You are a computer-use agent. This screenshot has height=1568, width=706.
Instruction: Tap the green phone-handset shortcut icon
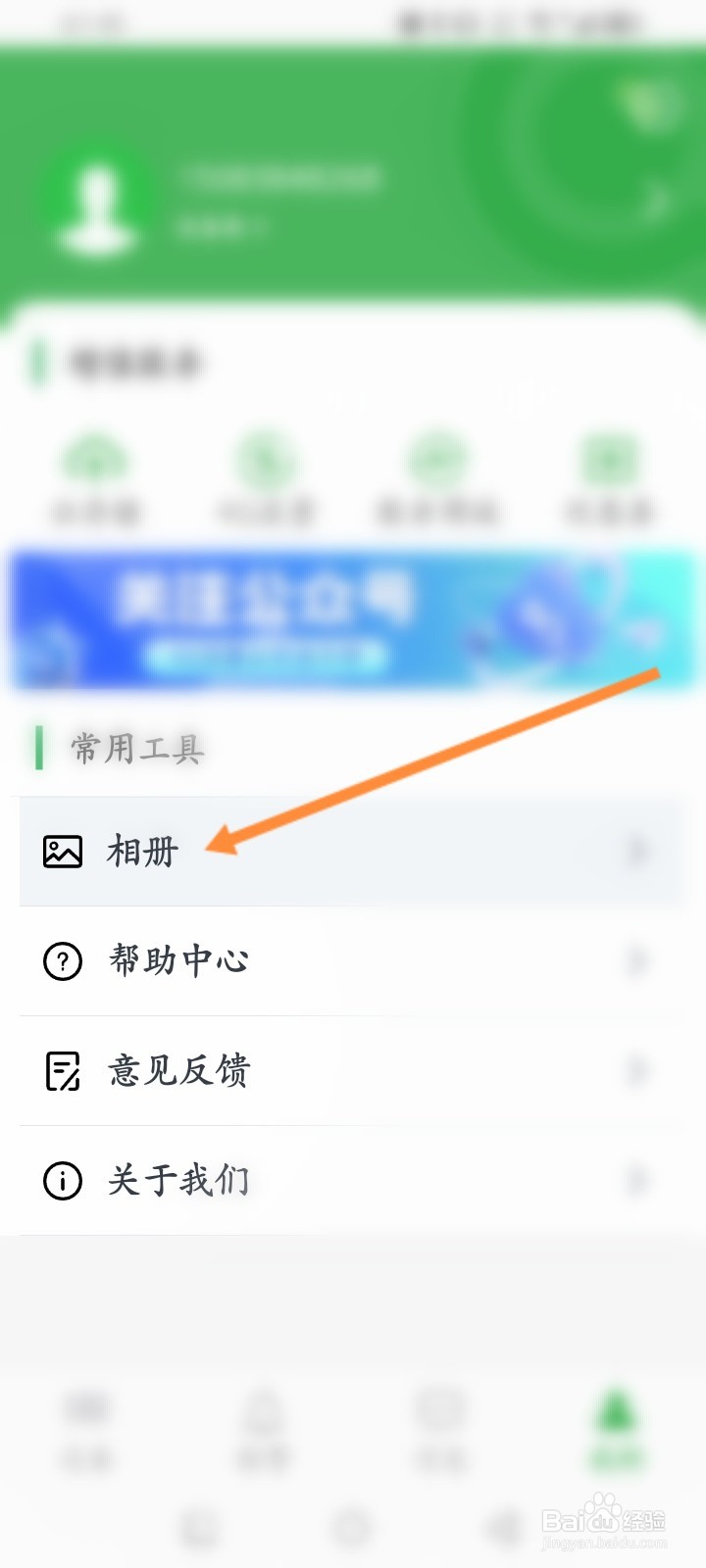pyautogui.click(x=265, y=458)
